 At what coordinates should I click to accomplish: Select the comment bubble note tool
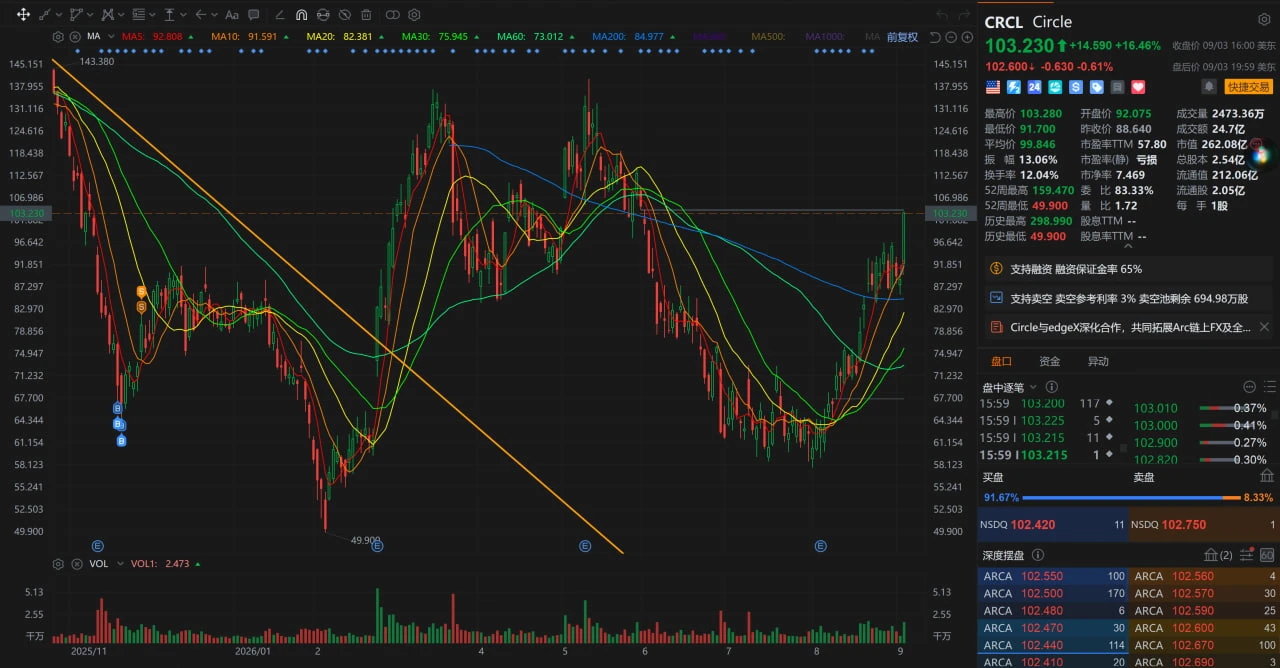click(x=254, y=15)
